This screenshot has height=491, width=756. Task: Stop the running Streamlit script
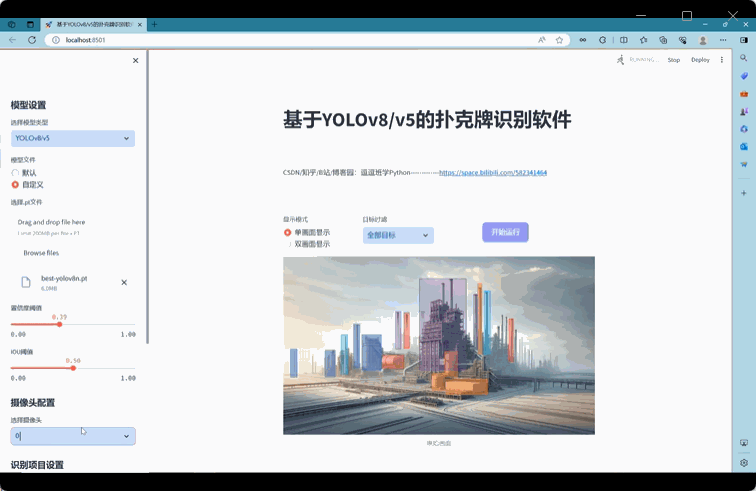click(674, 60)
